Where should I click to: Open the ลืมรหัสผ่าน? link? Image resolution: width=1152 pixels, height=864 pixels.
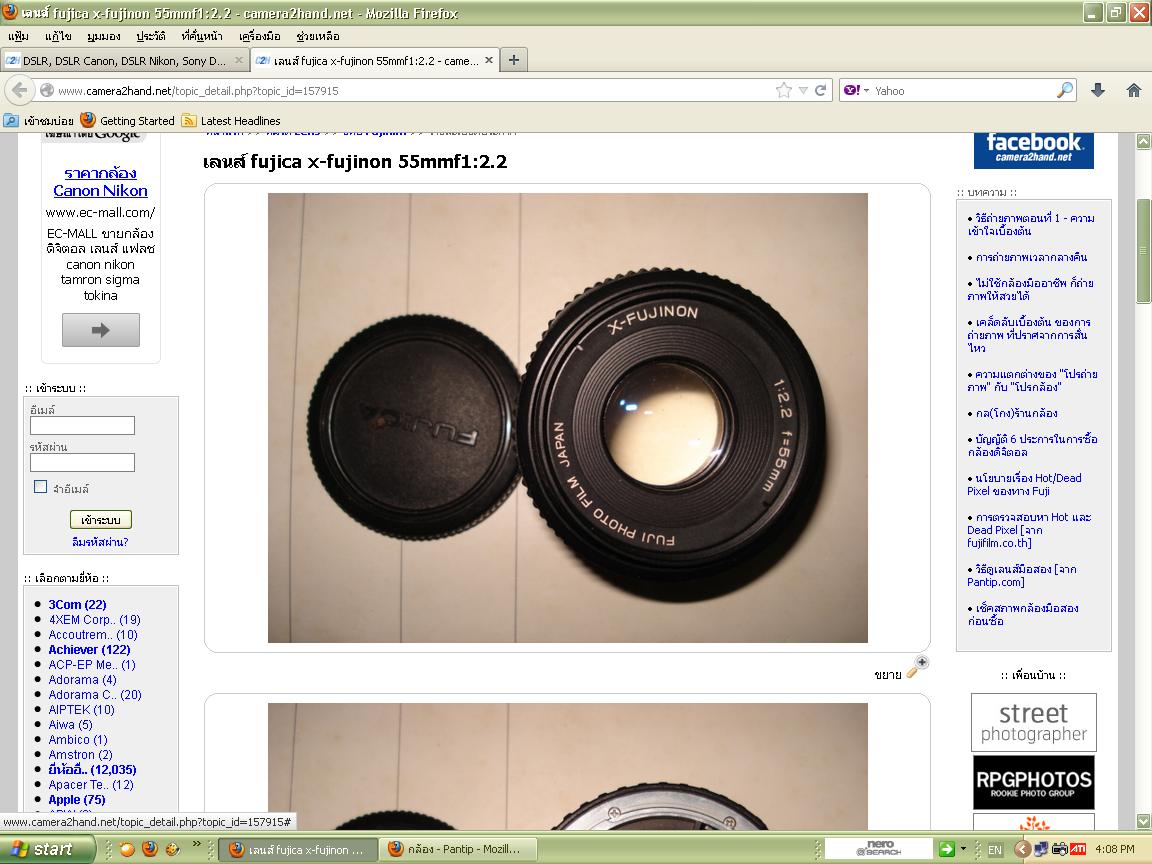101,542
